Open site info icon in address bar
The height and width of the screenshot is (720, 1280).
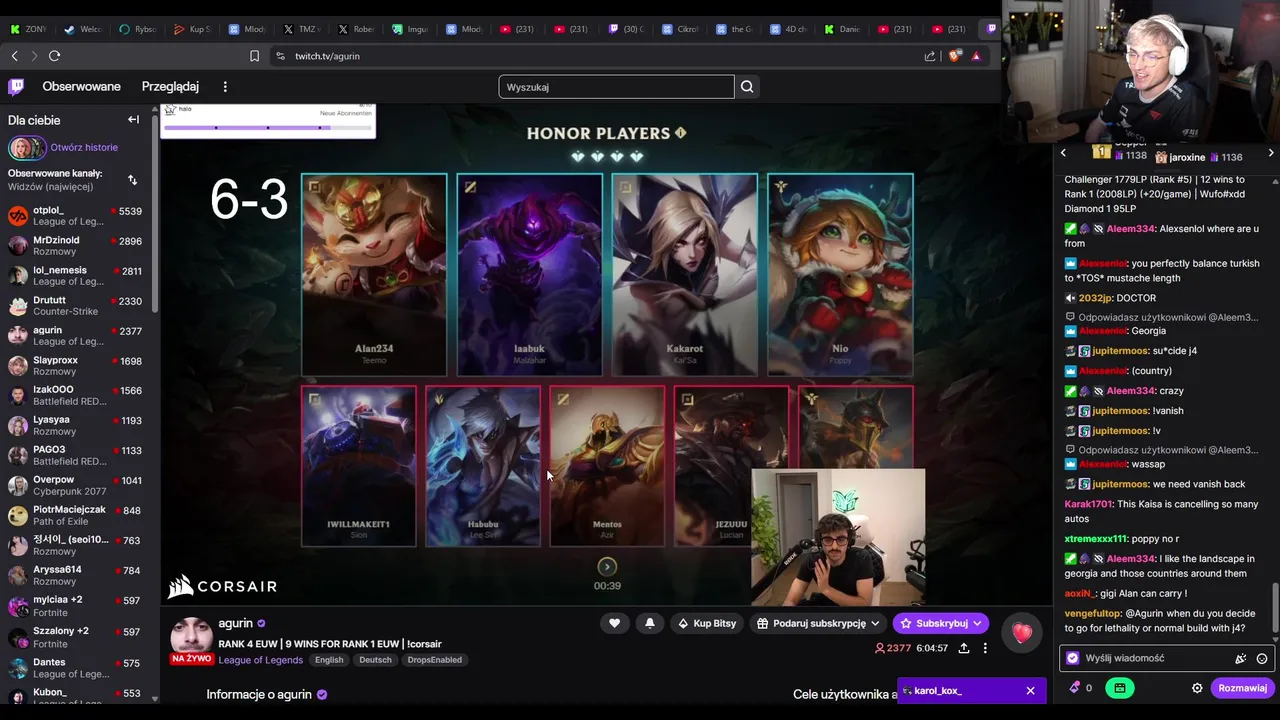click(280, 56)
